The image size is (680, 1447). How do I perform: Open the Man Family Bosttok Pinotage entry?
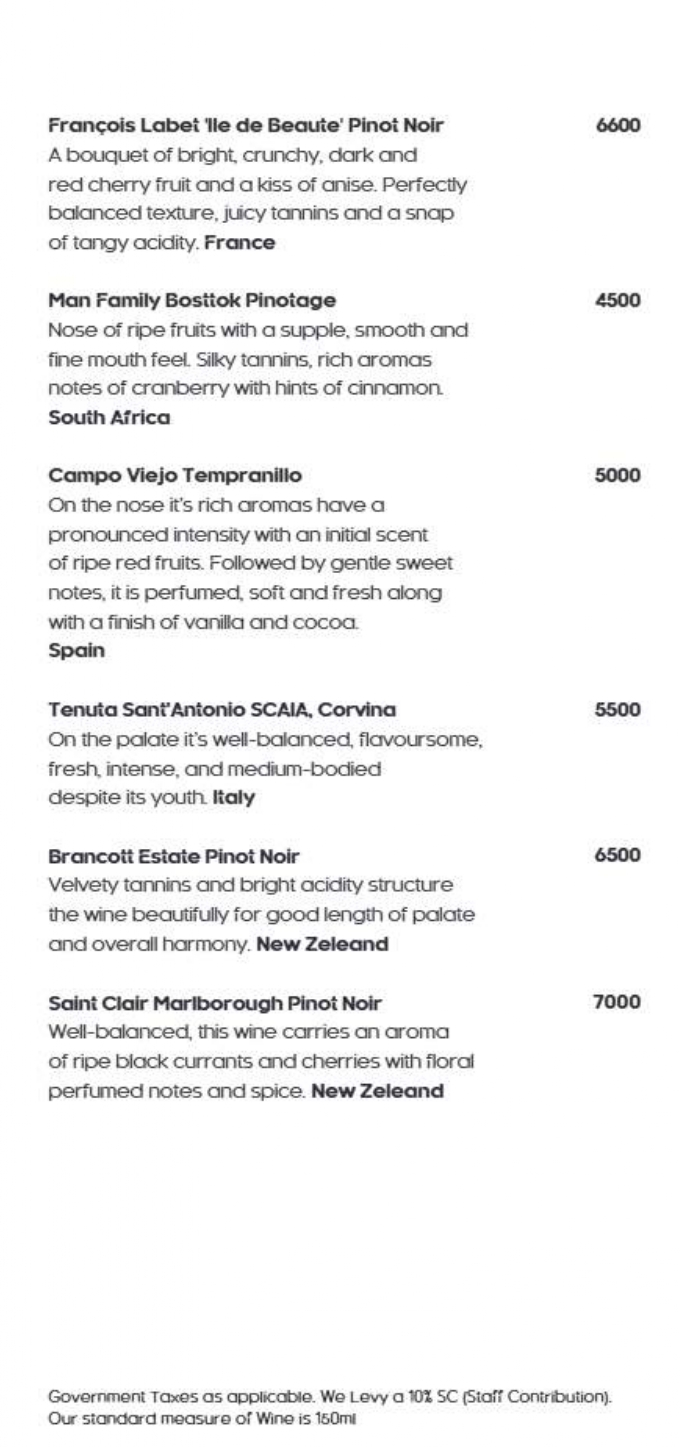pyautogui.click(x=192, y=301)
